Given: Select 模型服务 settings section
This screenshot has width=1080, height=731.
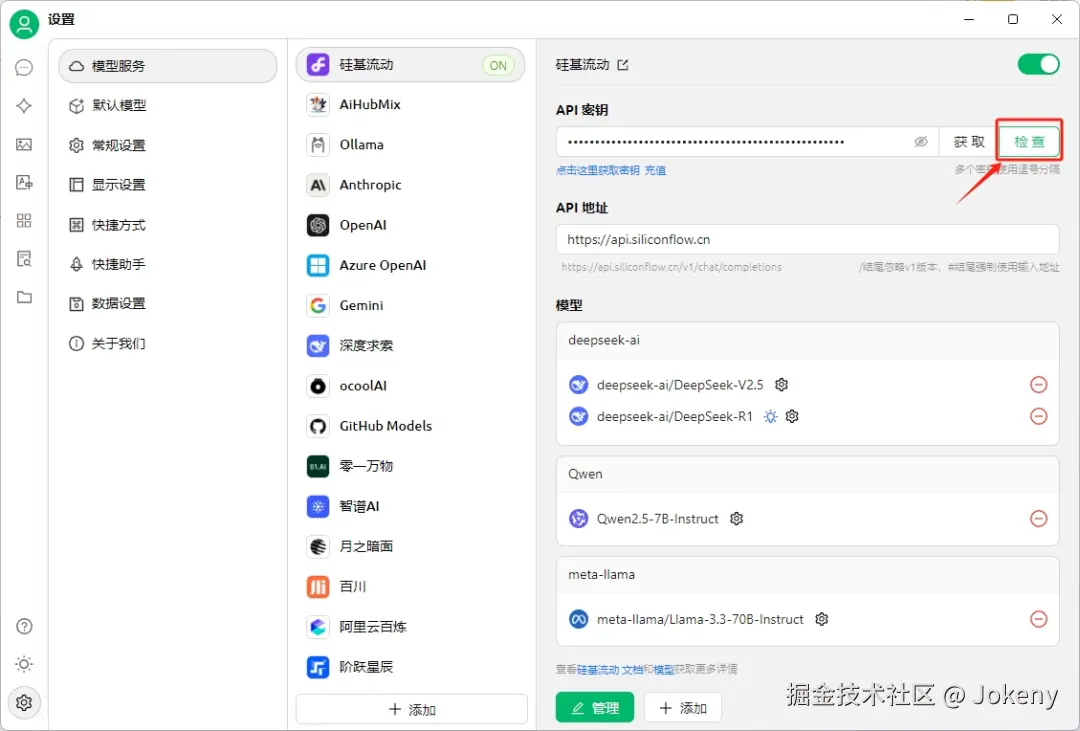Looking at the screenshot, I should tap(168, 66).
